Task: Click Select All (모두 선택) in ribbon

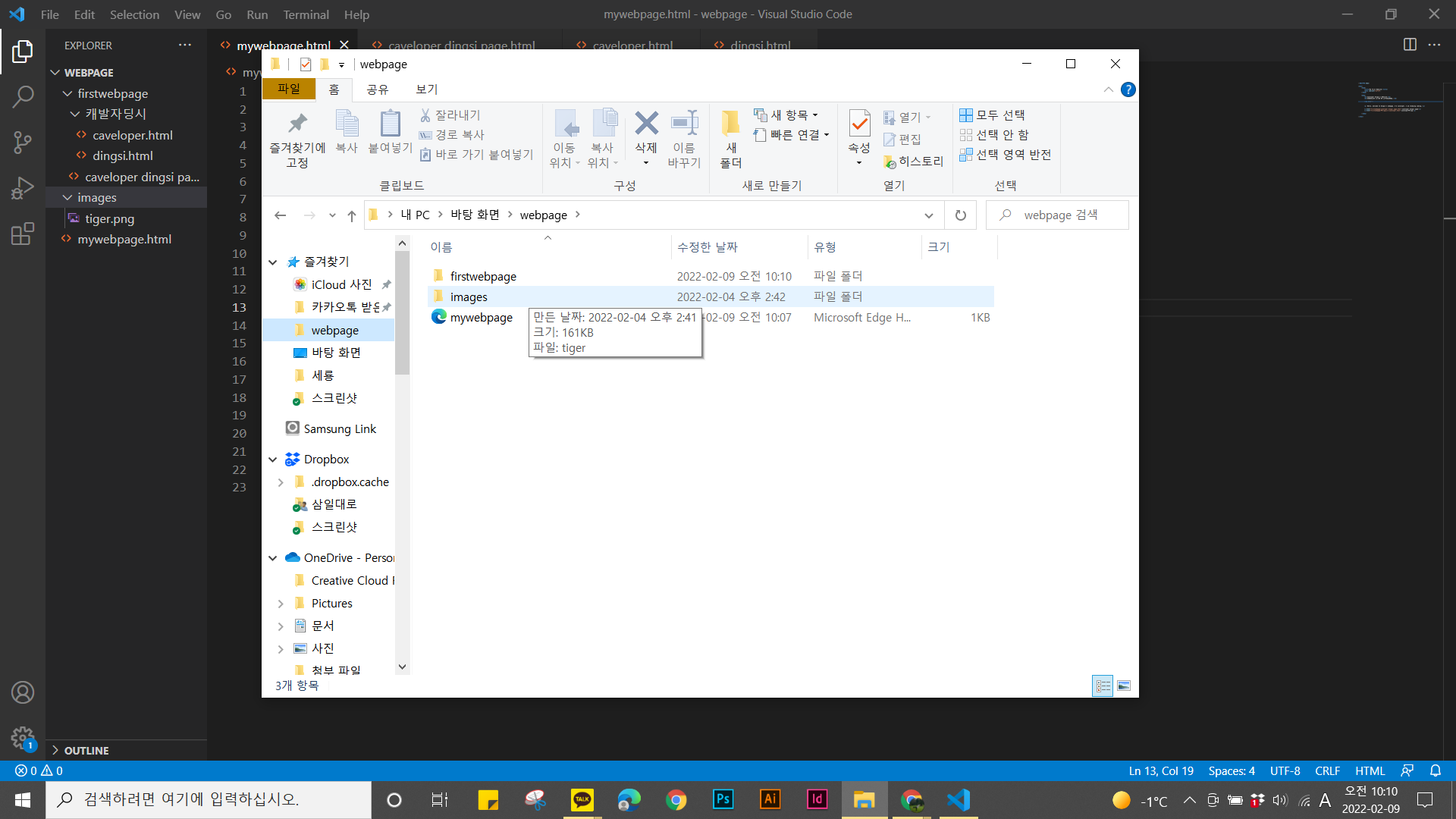Action: coord(993,115)
